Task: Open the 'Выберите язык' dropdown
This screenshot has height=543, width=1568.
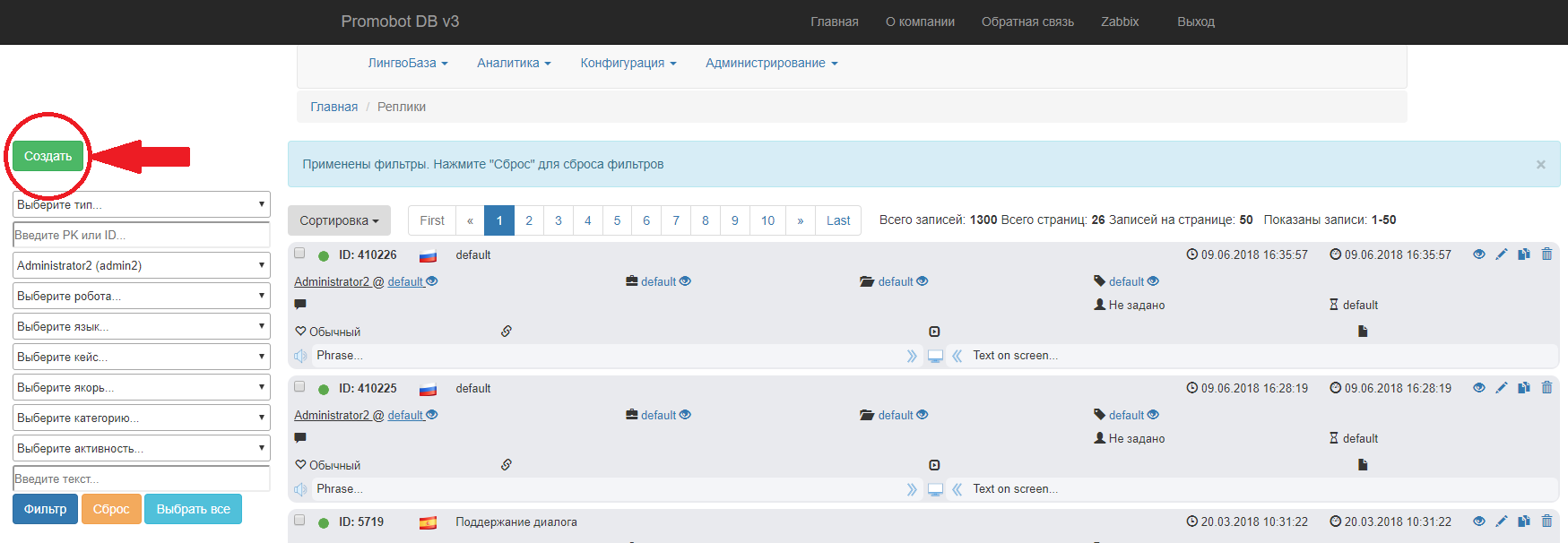Action: click(x=142, y=326)
